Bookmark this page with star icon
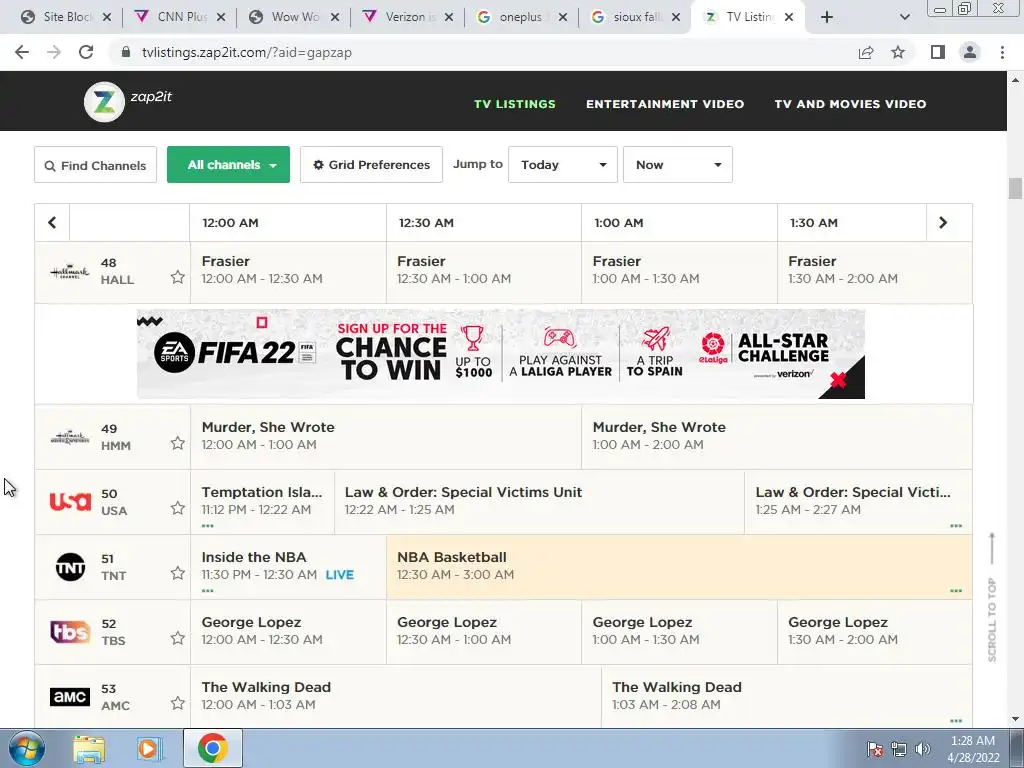Image resolution: width=1024 pixels, height=768 pixels. [x=898, y=52]
